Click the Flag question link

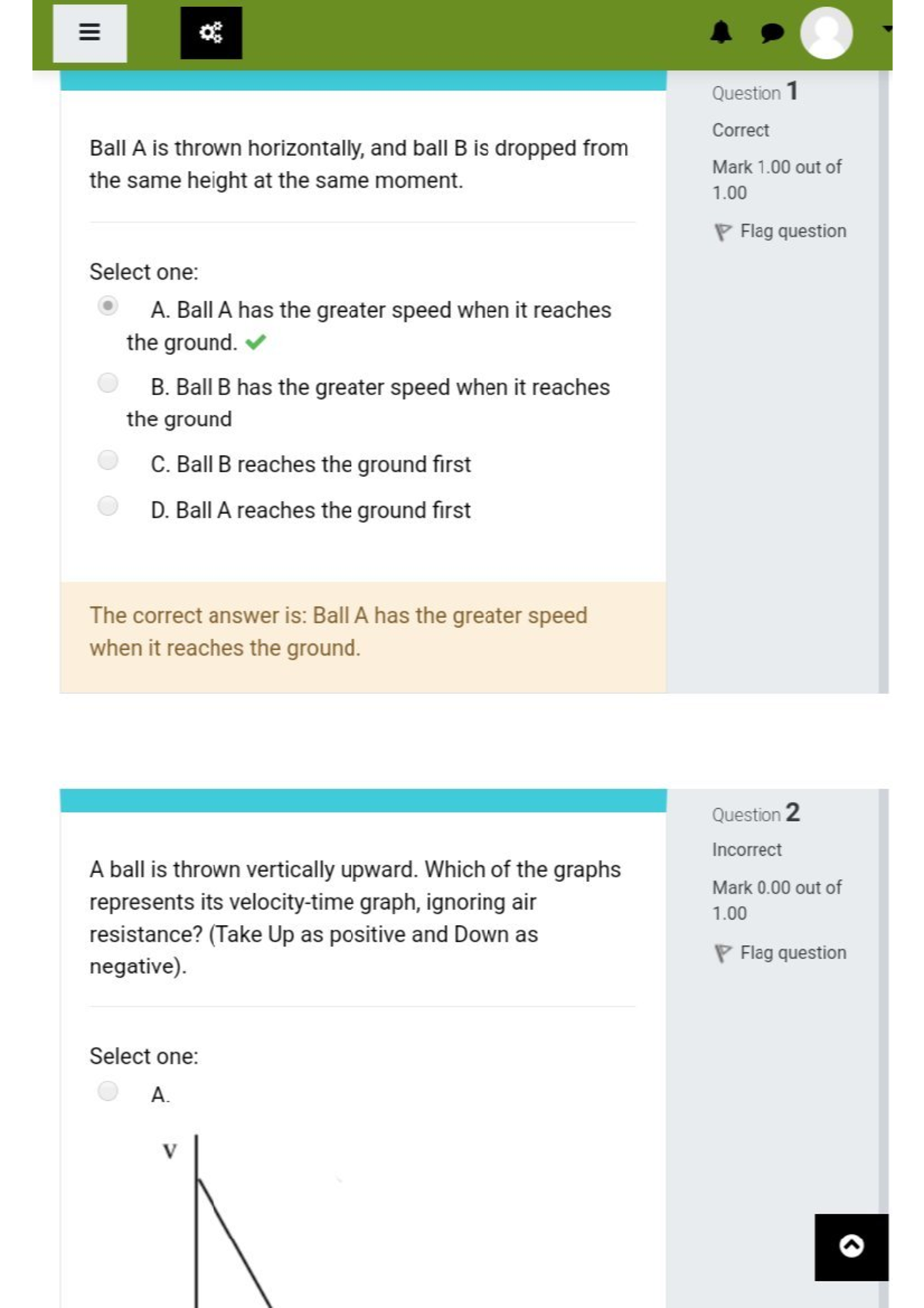792,230
